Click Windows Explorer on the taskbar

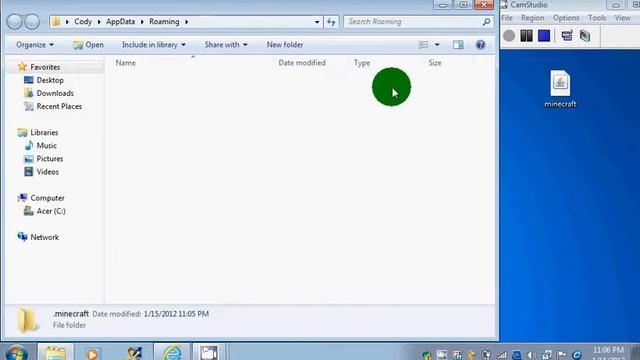pyautogui.click(x=56, y=353)
